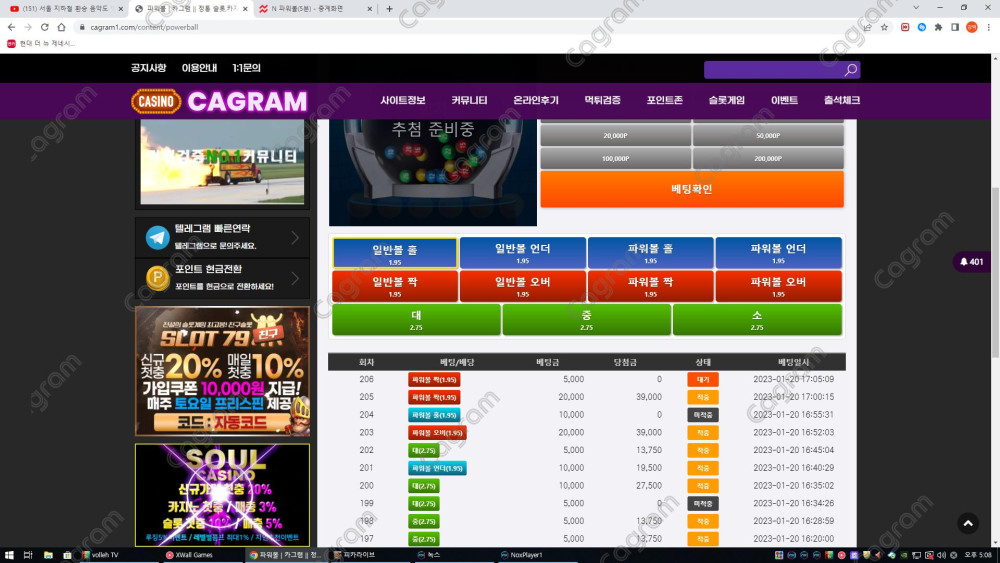Click the search magnifier icon
This screenshot has height=563, width=1000.
coord(850,70)
